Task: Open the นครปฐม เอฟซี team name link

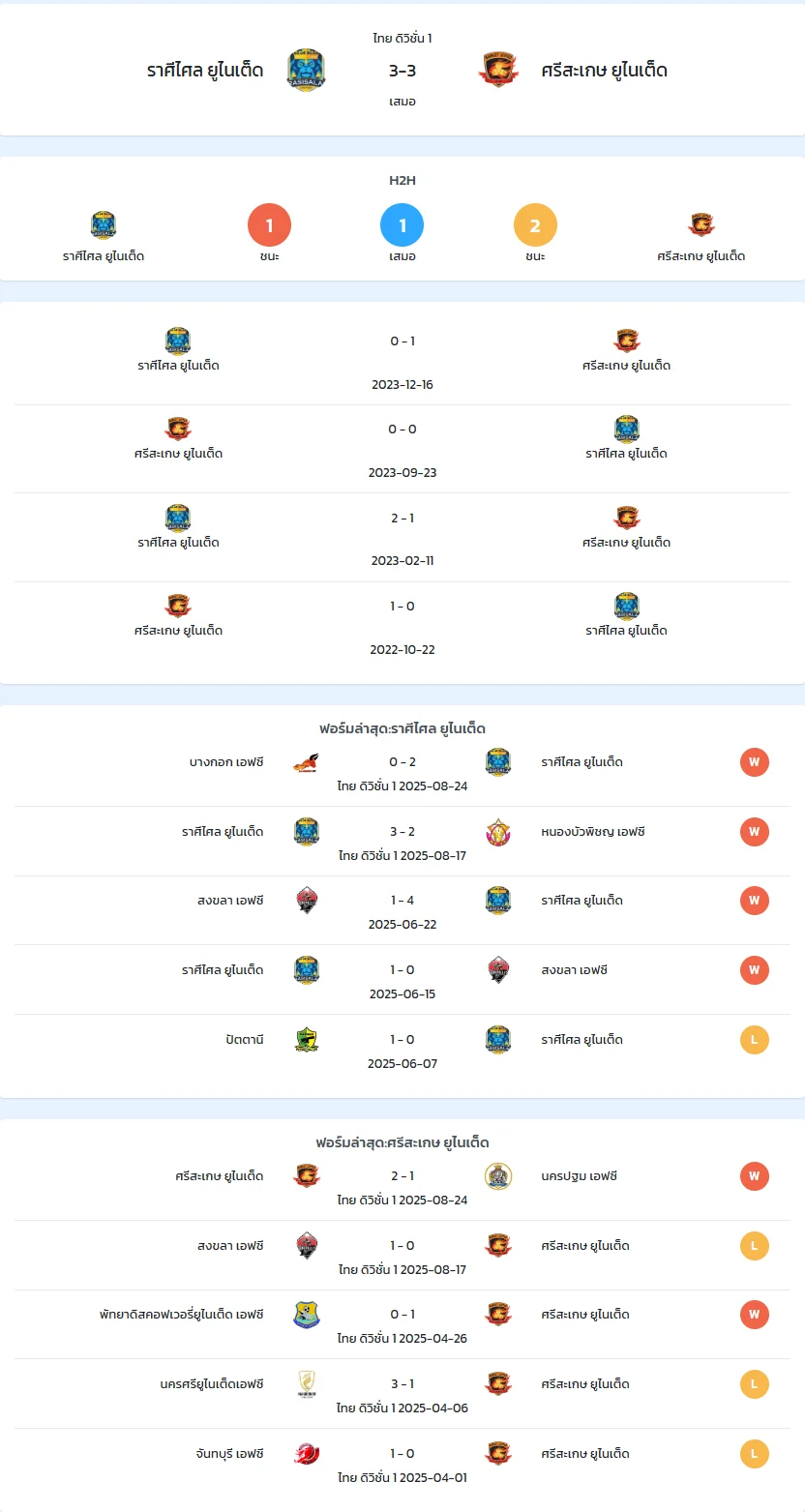Action: tap(580, 1176)
